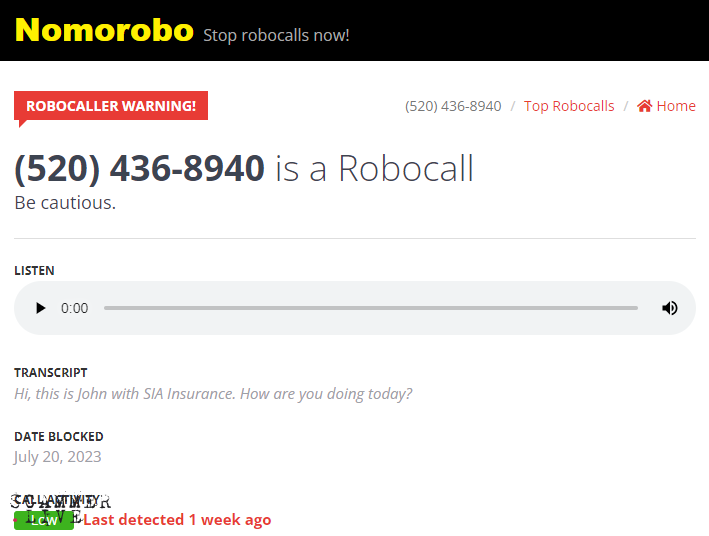Click the 0:00 audio time display

[74, 308]
